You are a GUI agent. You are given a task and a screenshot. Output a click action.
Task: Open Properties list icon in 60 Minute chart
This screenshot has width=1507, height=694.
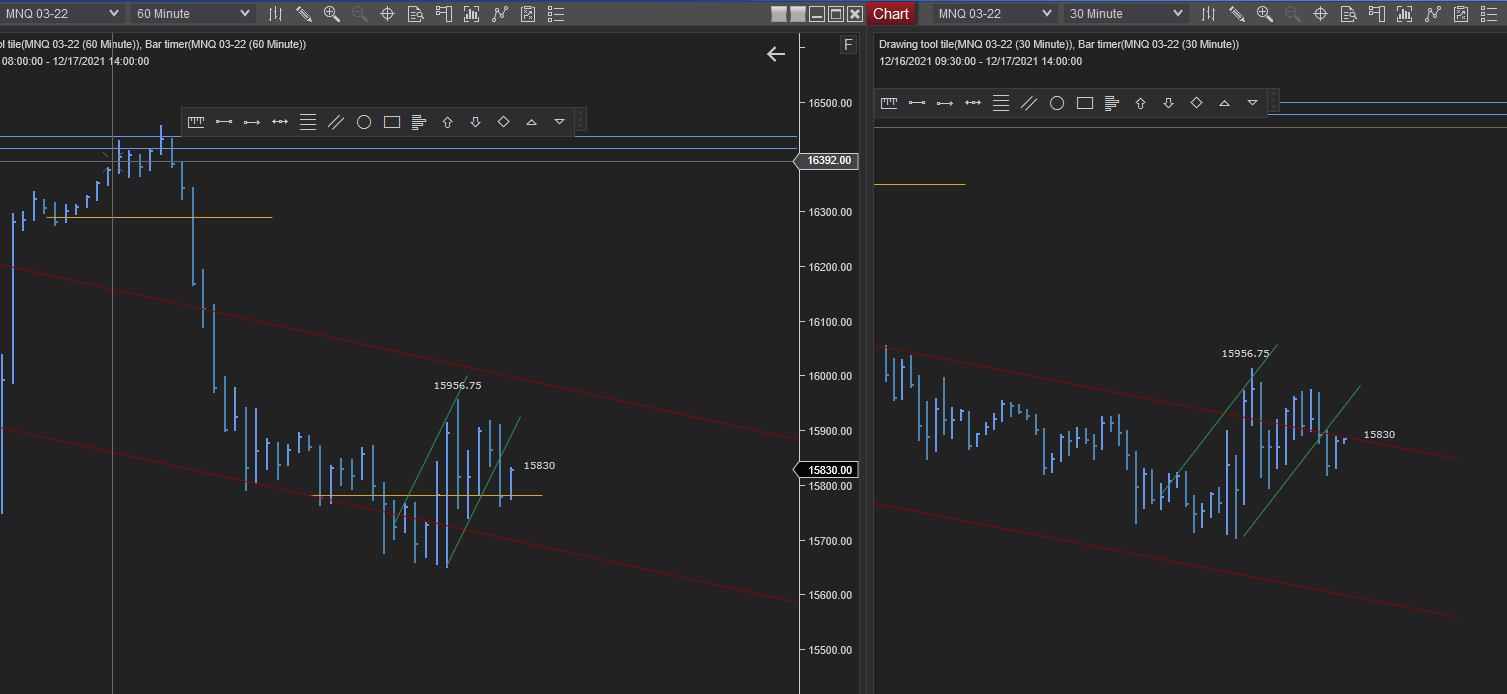[x=556, y=14]
